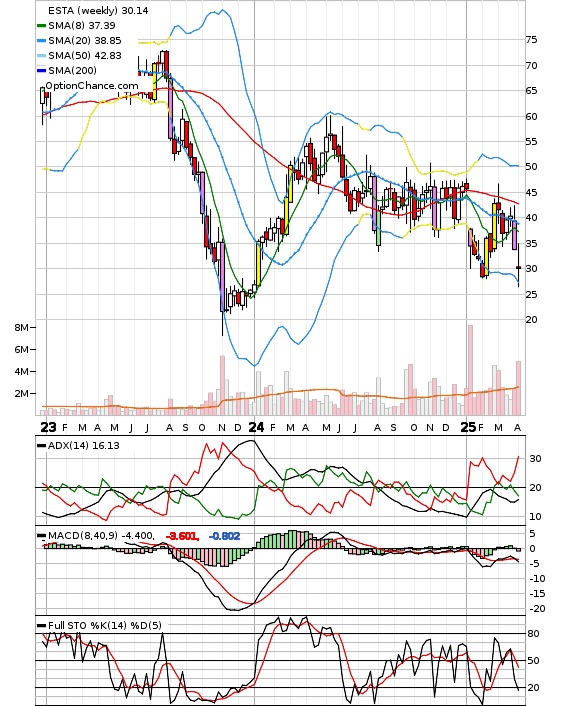This screenshot has width=566, height=706.
Task: Click the OptionChance.com watermark text
Action: click(92, 86)
